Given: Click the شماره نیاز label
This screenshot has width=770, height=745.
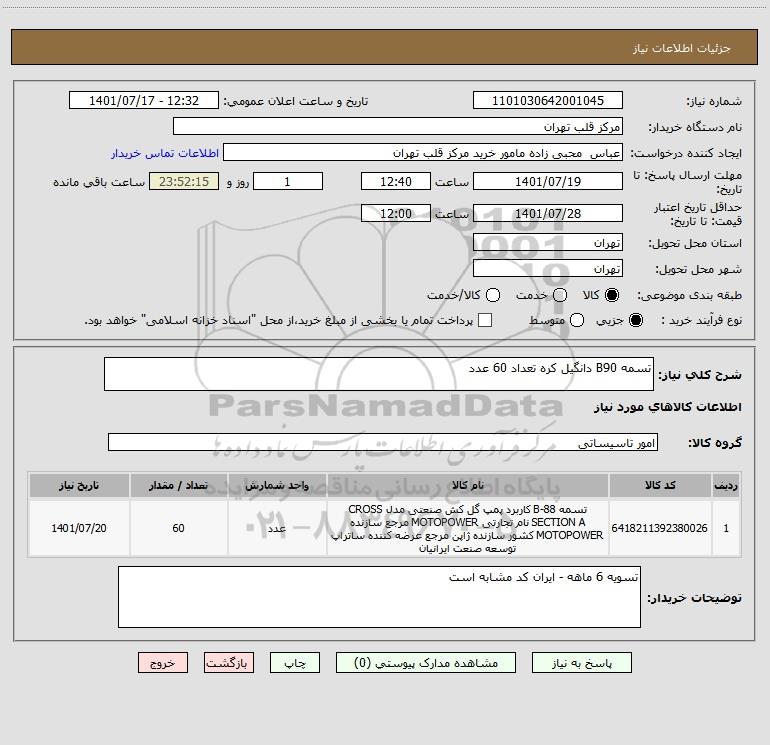Looking at the screenshot, I should (x=714, y=102).
